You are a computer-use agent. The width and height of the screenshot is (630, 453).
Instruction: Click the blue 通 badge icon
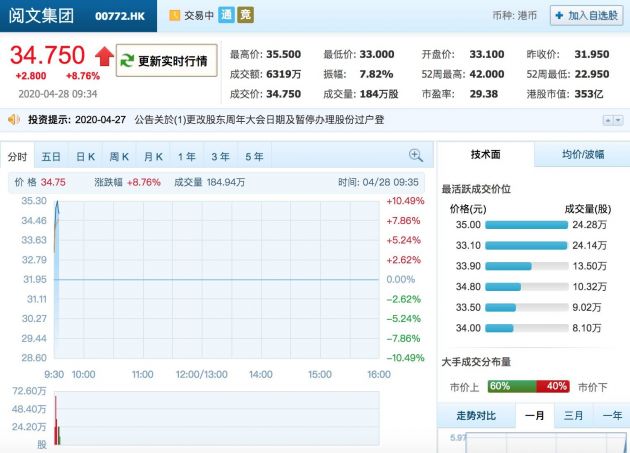pyautogui.click(x=226, y=15)
